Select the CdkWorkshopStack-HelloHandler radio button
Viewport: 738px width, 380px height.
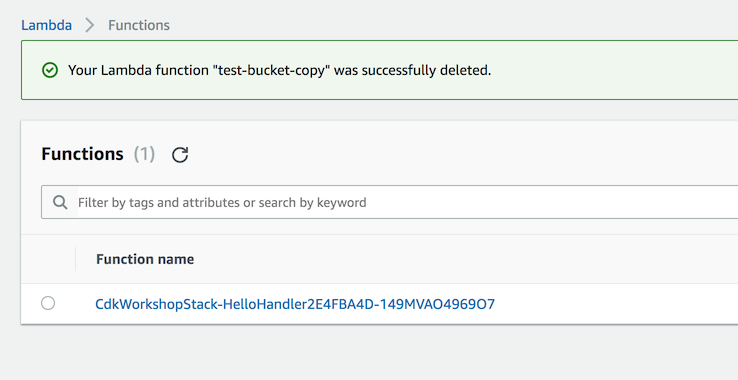click(x=48, y=303)
